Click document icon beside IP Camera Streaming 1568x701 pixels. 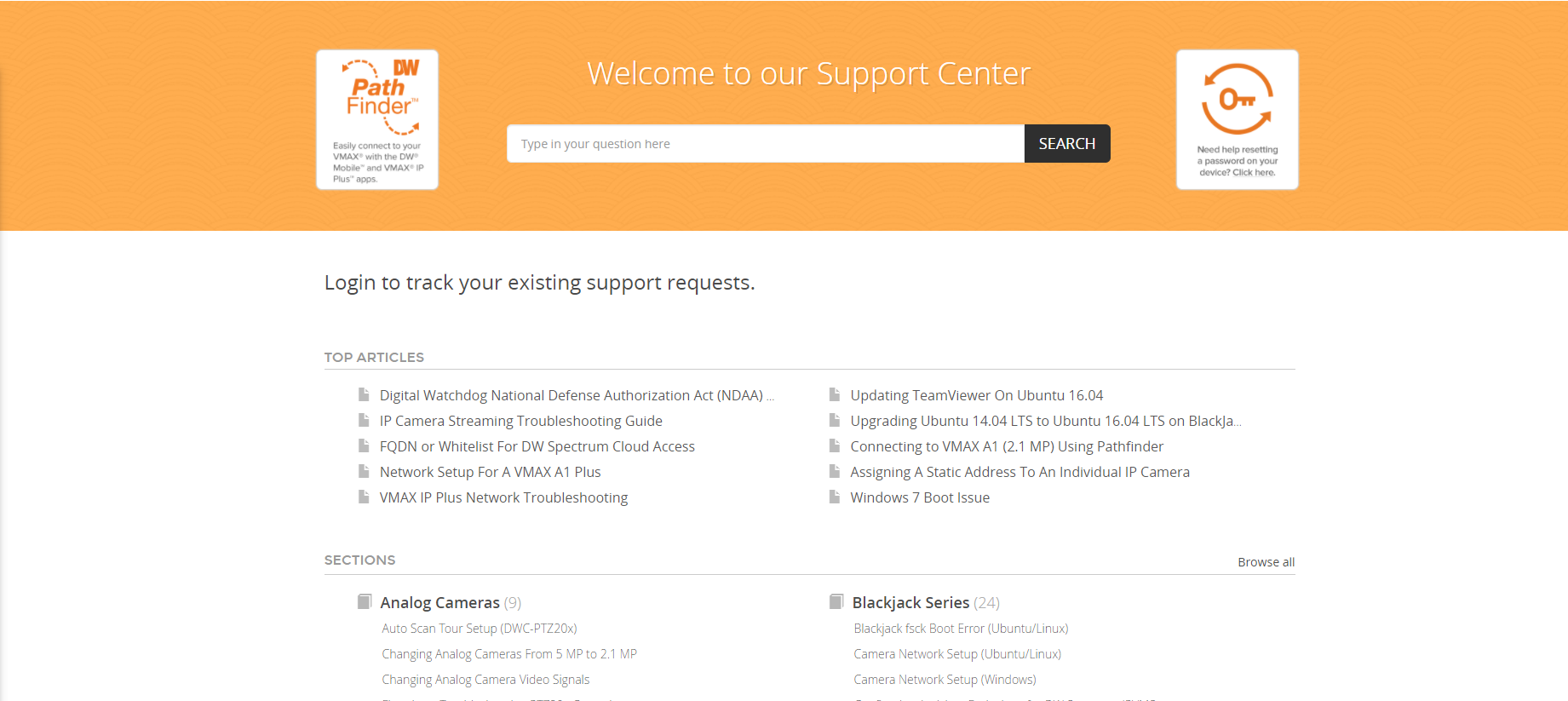(364, 420)
